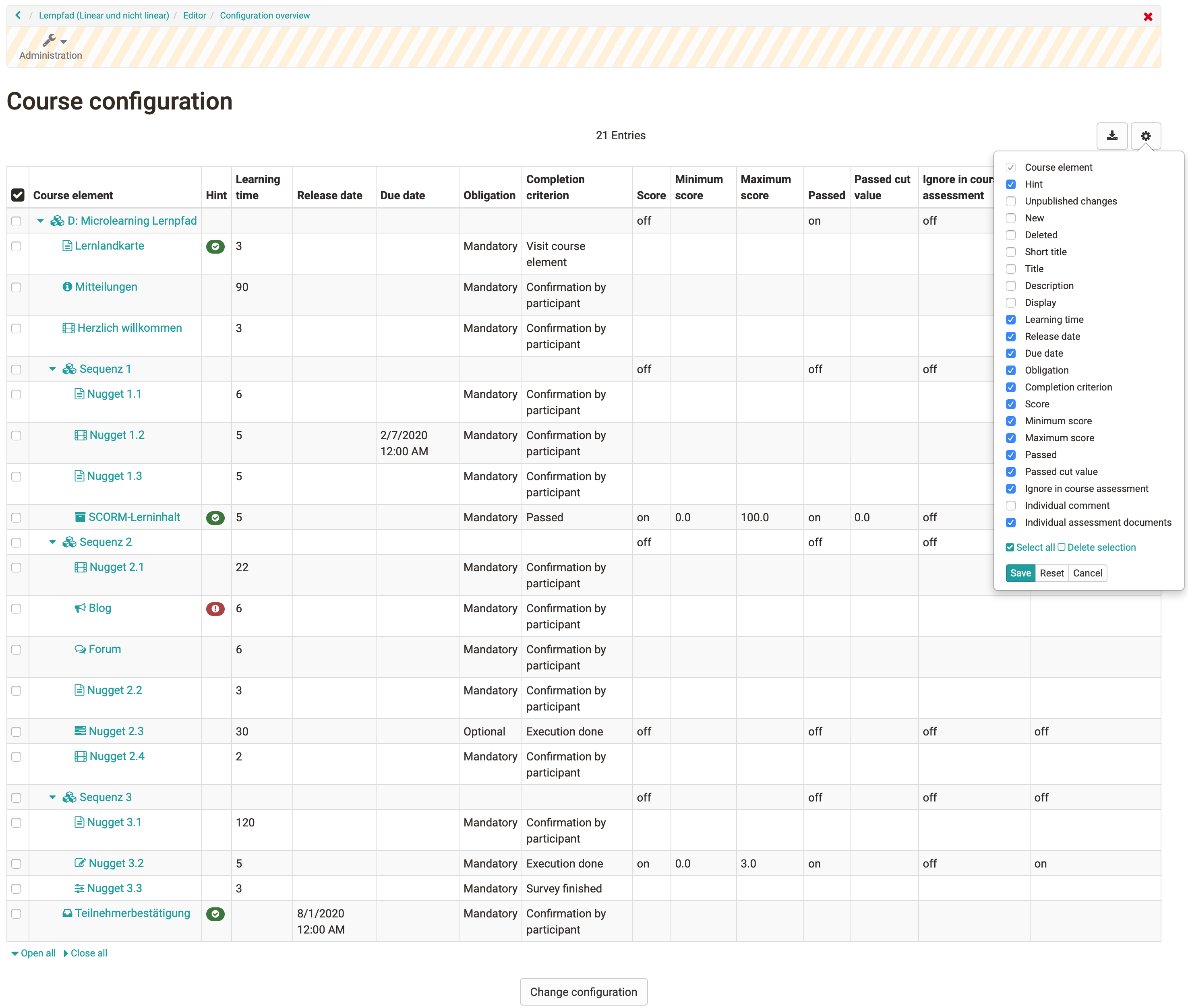1188x1008 pixels.
Task: Click the Nugget 3.3 sliders icon
Action: [x=79, y=888]
